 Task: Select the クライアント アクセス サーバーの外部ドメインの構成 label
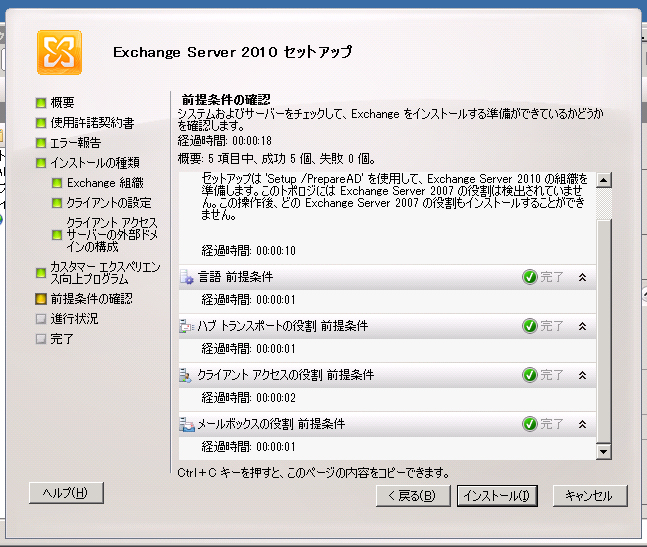112,235
